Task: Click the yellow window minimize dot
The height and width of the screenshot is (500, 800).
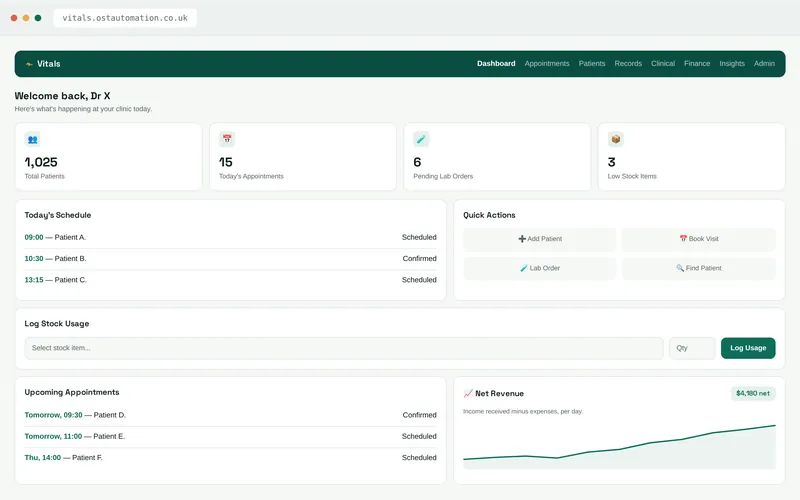Action: (x=26, y=18)
